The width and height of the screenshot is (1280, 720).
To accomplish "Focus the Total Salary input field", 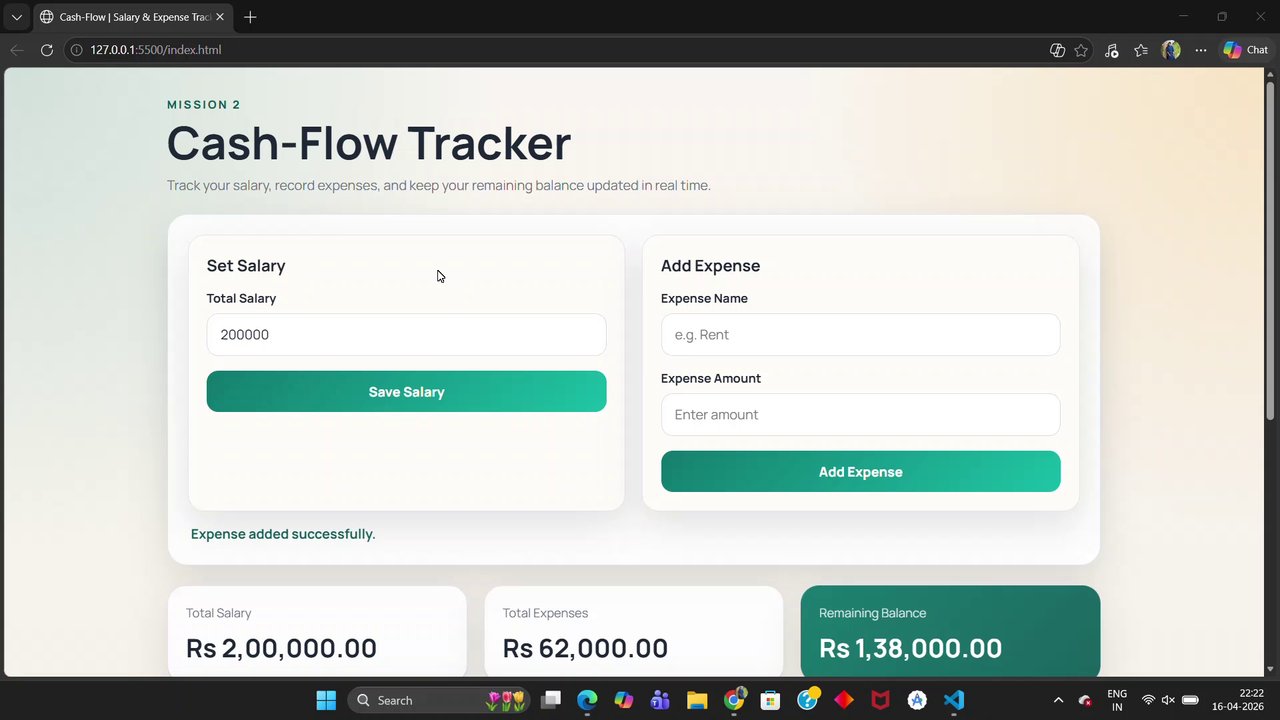I will (x=406, y=335).
